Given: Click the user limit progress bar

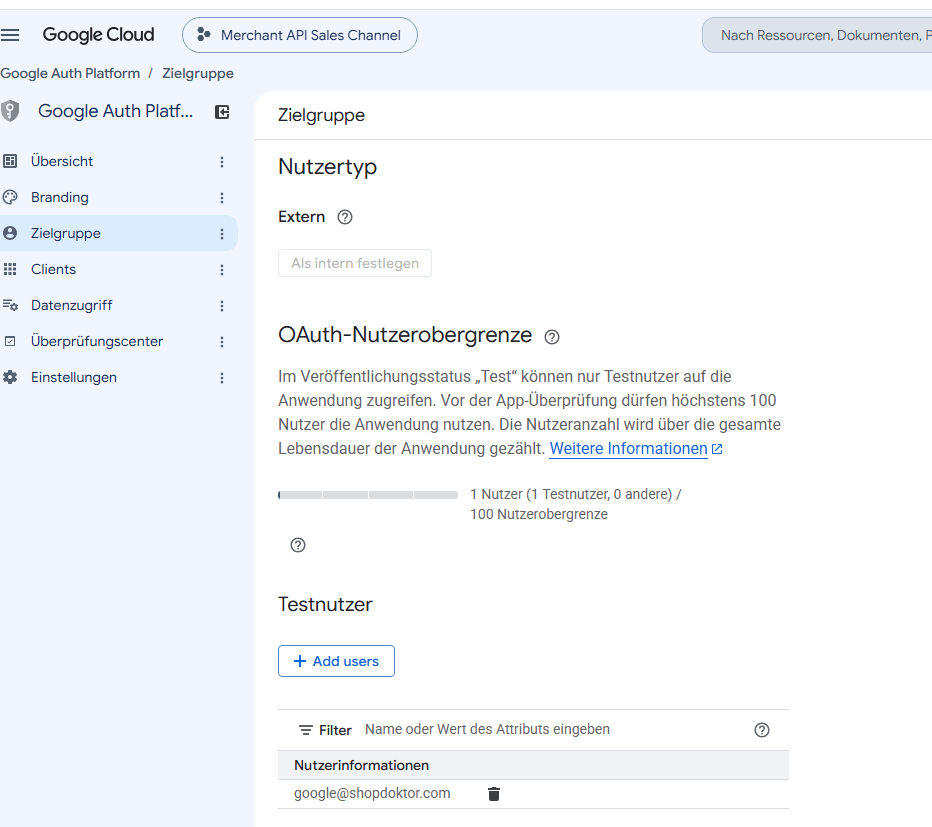Looking at the screenshot, I should 368,495.
